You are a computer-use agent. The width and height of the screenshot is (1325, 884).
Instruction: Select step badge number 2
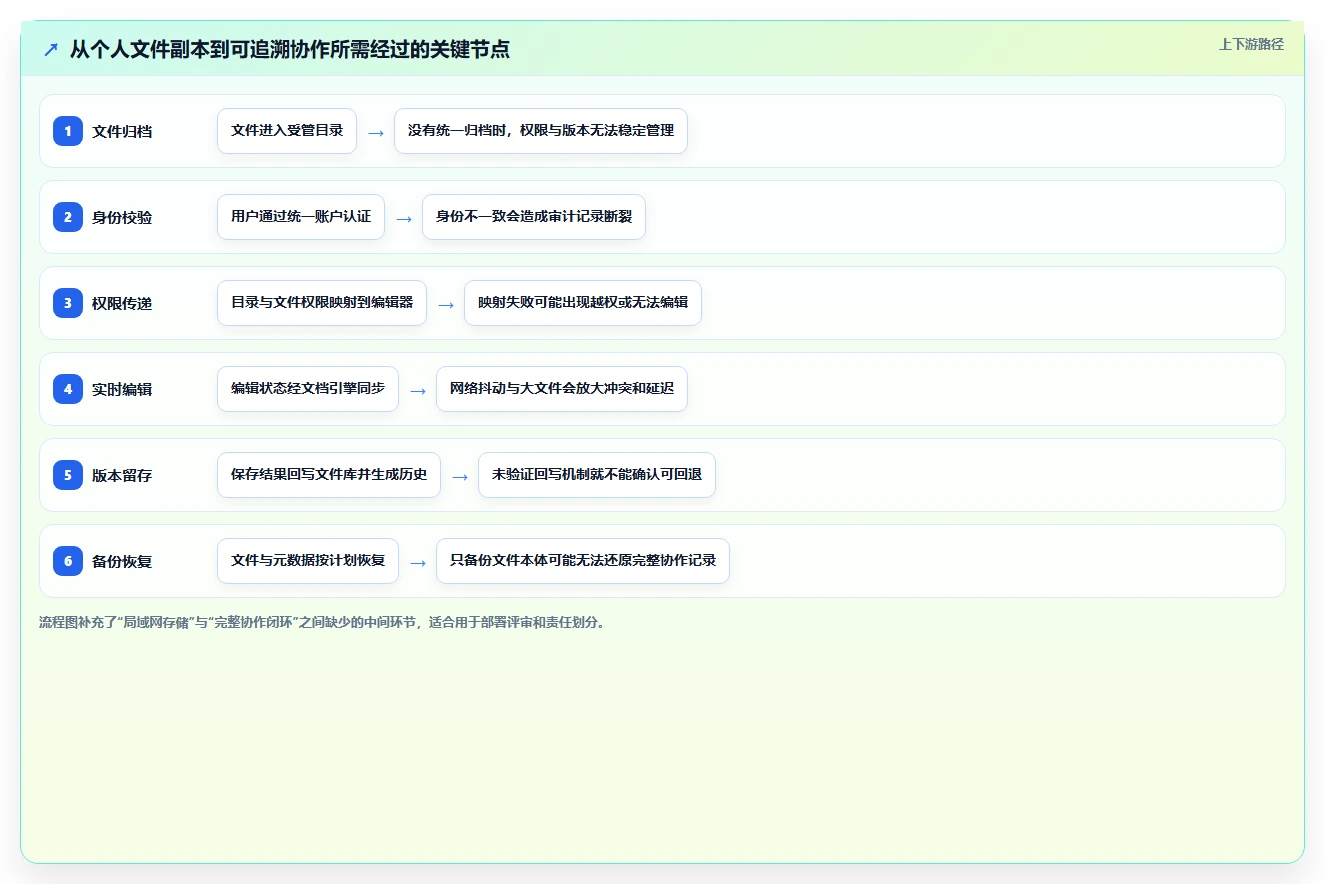[x=68, y=217]
